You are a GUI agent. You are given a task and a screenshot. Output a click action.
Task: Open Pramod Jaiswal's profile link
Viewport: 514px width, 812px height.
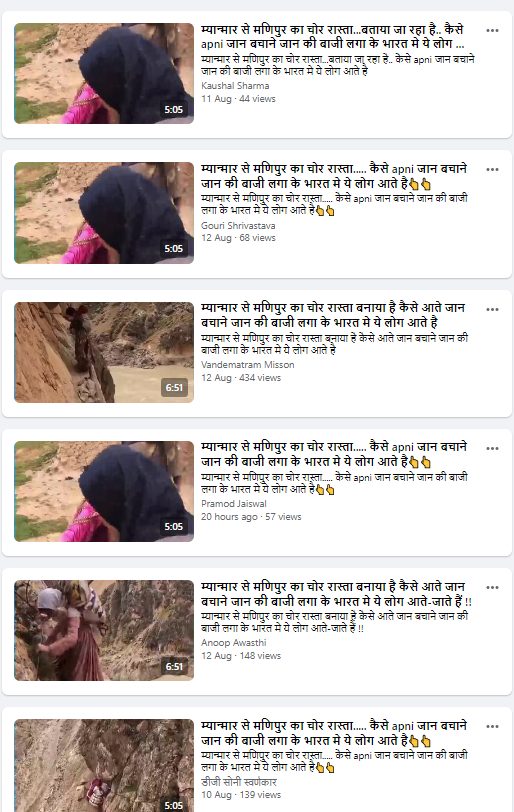[233, 503]
